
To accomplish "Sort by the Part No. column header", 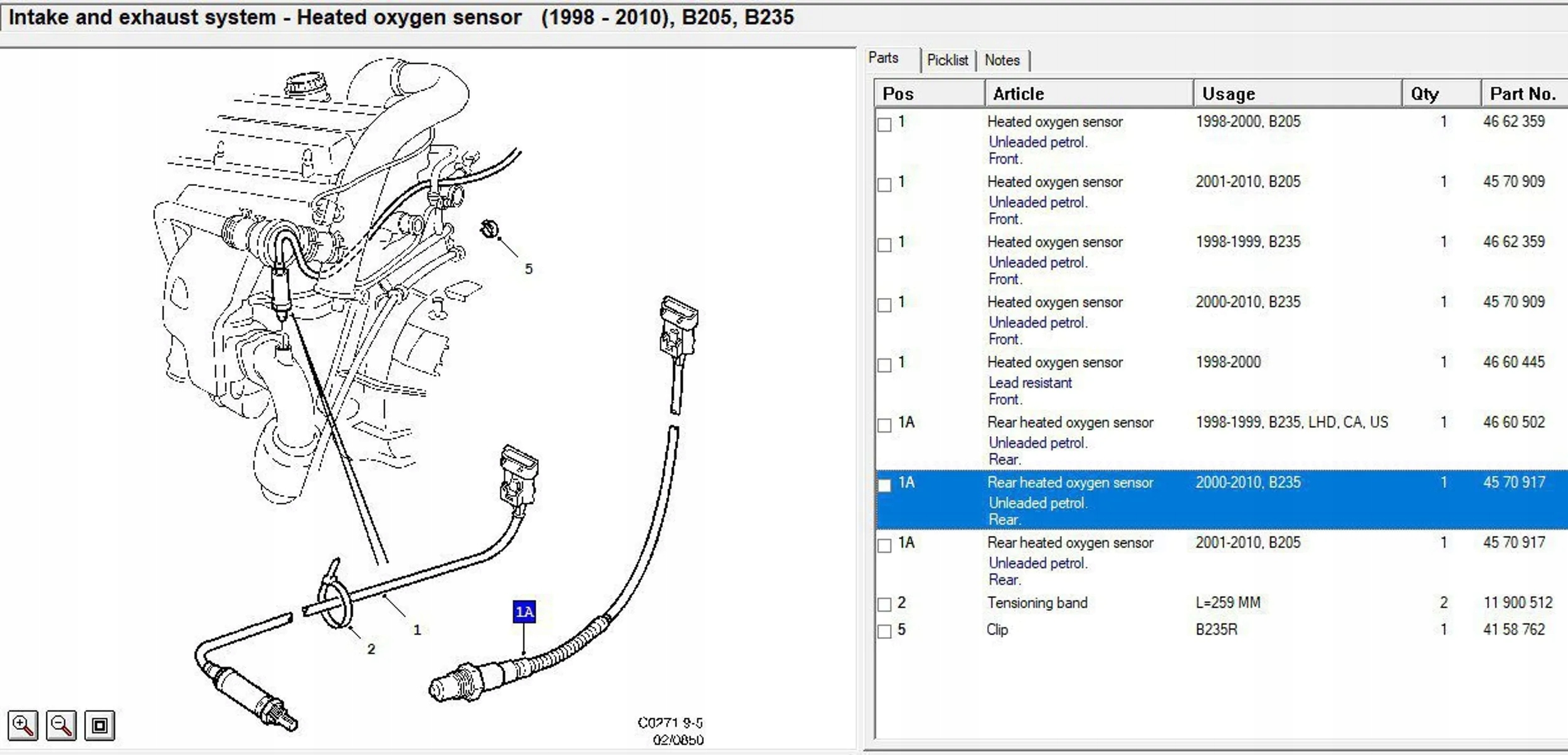I will coord(1523,94).
